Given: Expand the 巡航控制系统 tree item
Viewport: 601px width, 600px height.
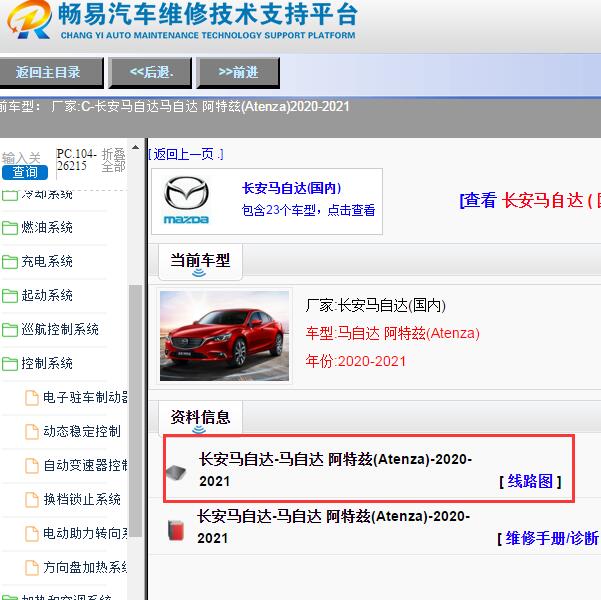Looking at the screenshot, I should tap(60, 329).
